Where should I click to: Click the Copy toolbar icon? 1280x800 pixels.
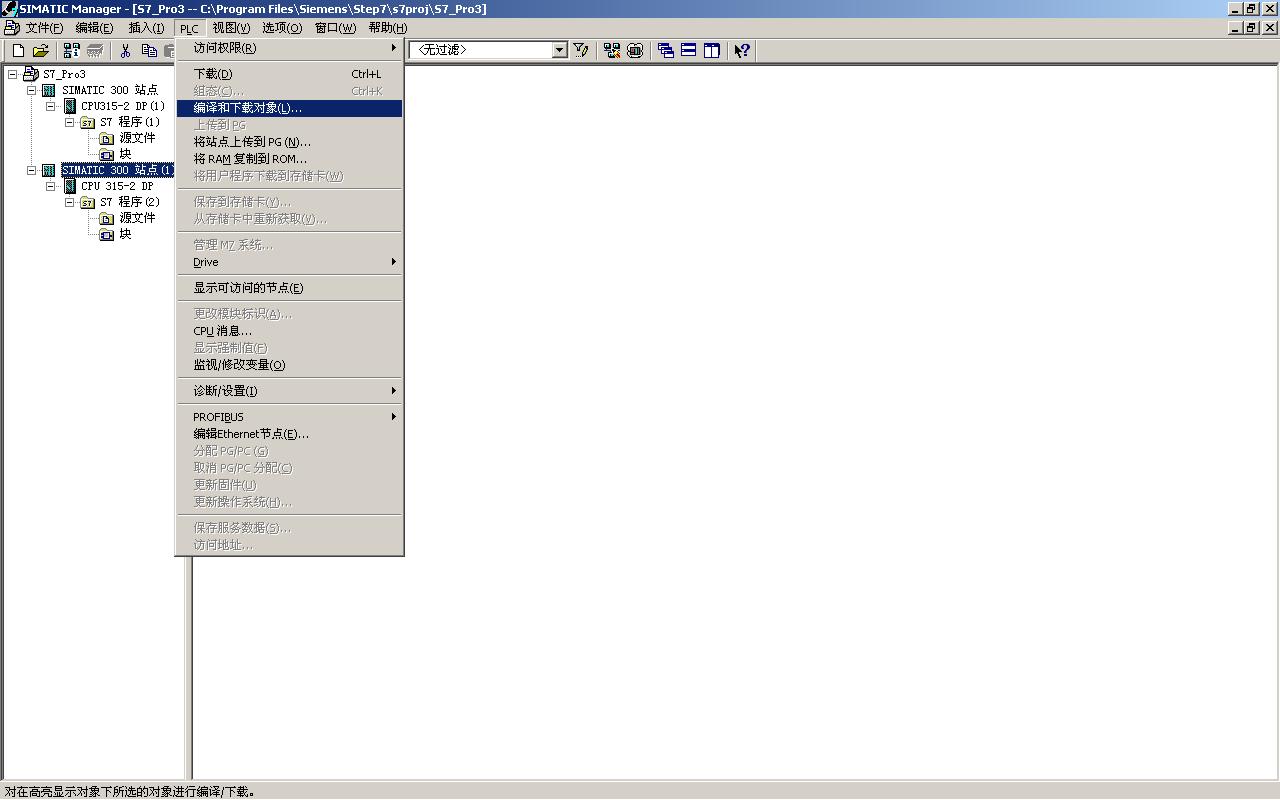[149, 50]
